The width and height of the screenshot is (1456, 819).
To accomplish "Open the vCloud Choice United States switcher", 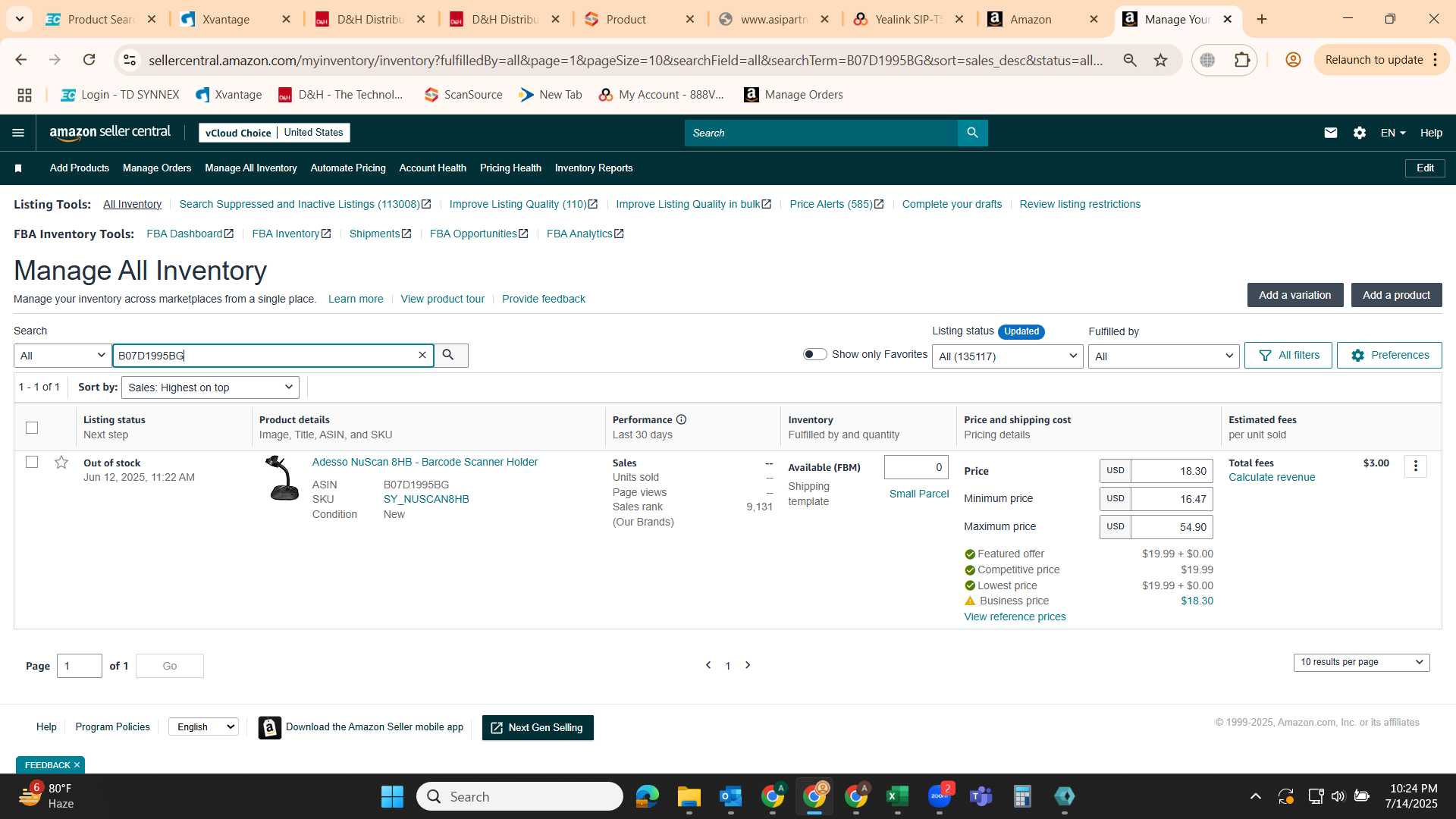I will point(275,133).
